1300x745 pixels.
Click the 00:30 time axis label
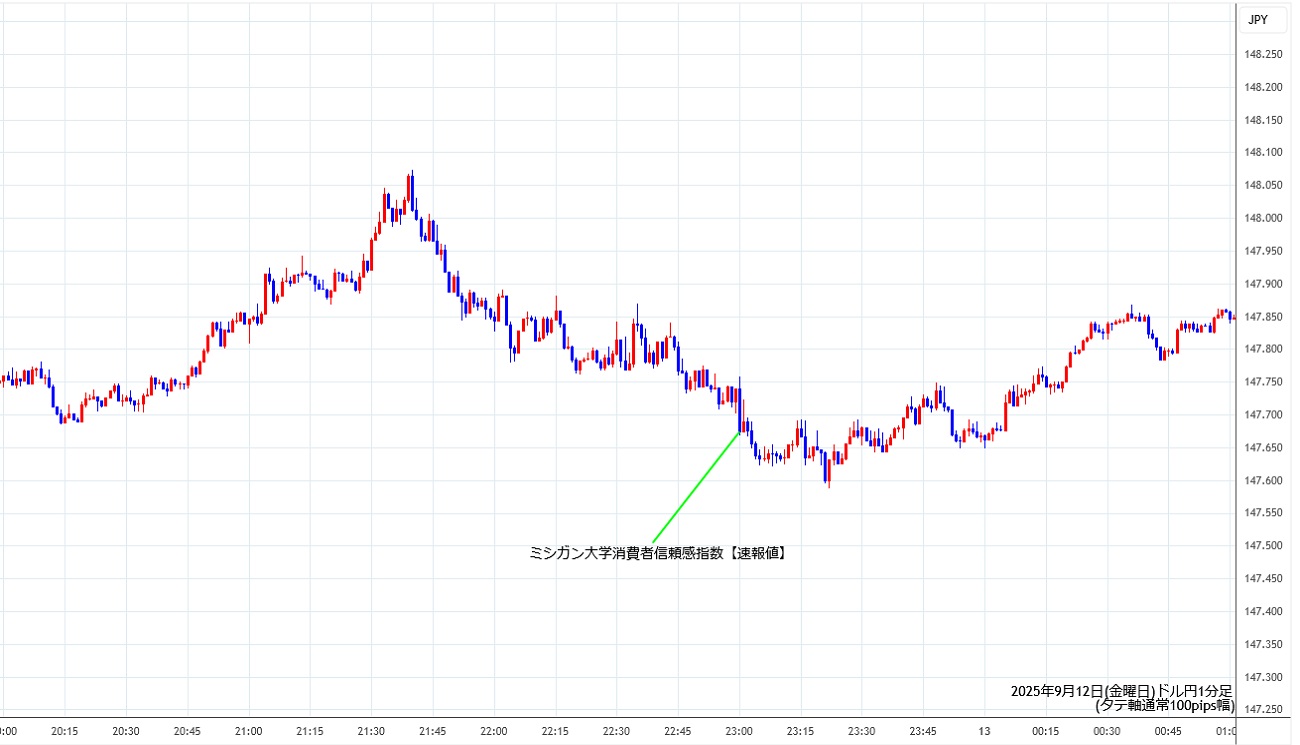click(1107, 731)
